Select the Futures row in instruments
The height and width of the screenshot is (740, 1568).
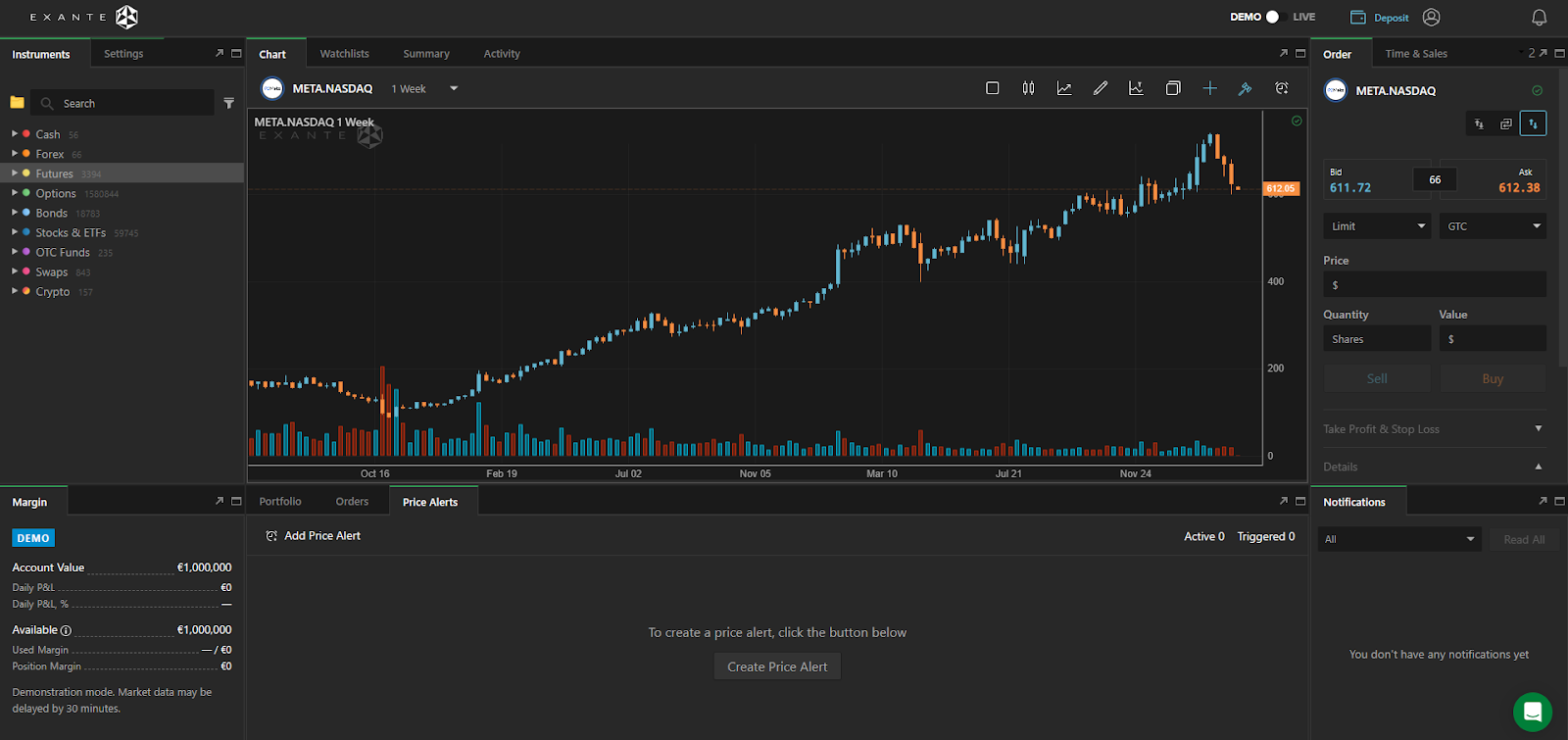coord(122,173)
